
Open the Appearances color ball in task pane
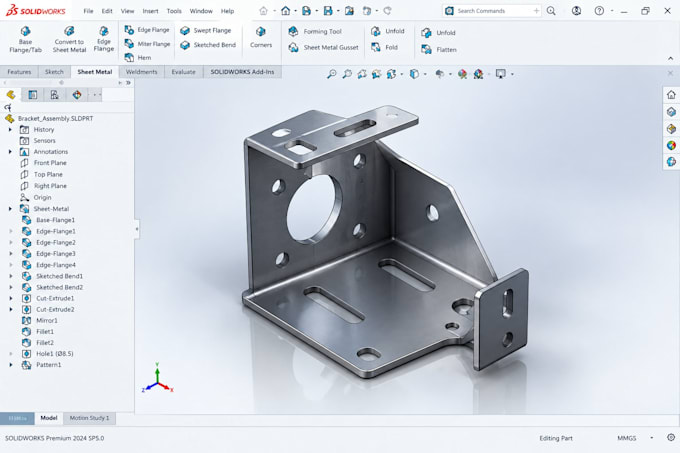[671, 145]
